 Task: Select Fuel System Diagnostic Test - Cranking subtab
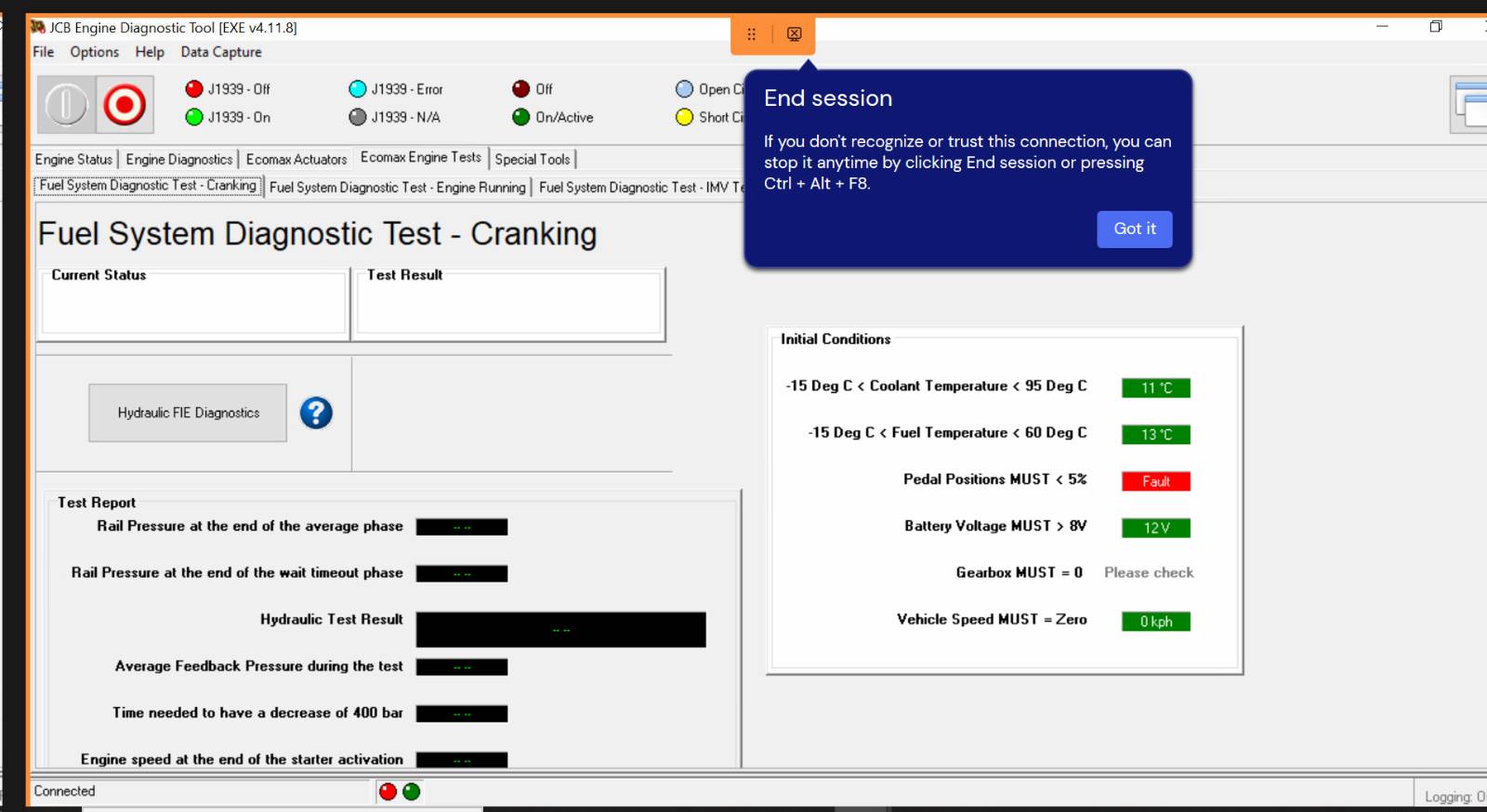click(x=148, y=186)
